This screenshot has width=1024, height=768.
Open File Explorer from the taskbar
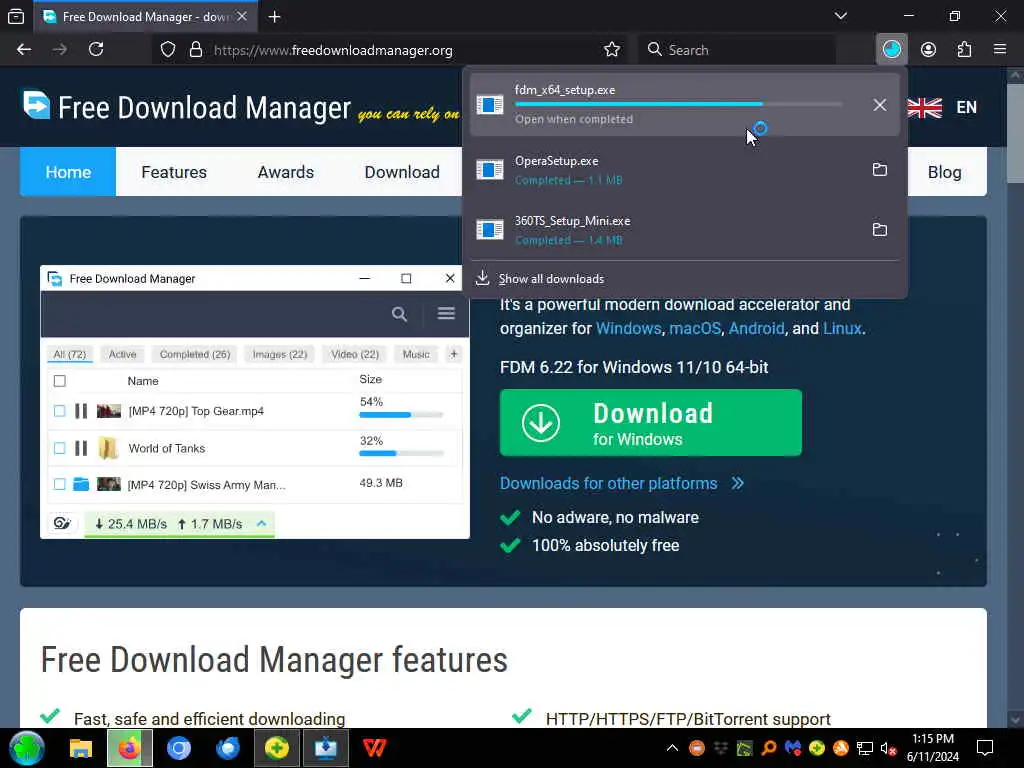click(x=81, y=748)
